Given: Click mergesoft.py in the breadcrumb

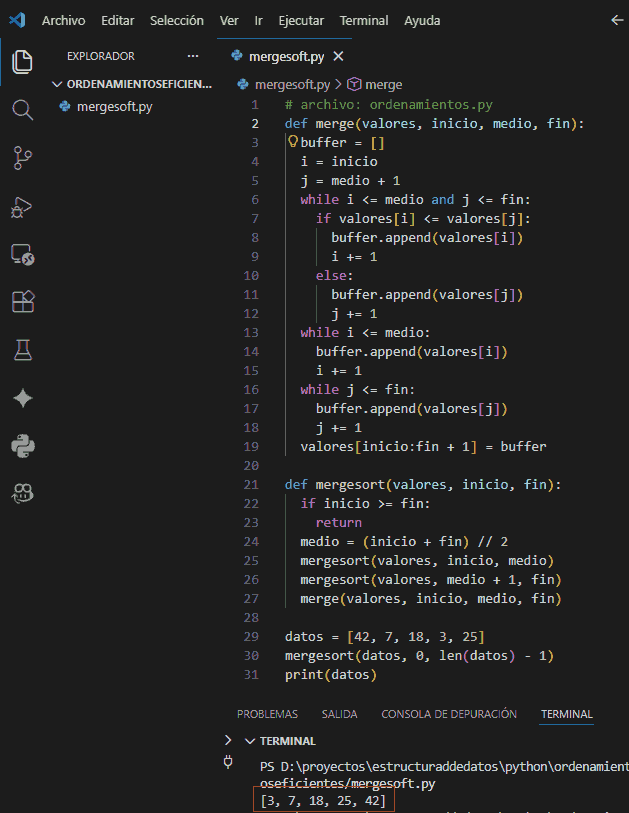Looking at the screenshot, I should click(x=292, y=85).
